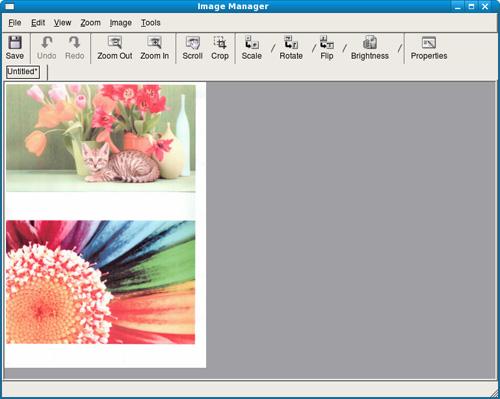Click the Flip tool icon
The height and width of the screenshot is (399, 500).
coord(327,43)
